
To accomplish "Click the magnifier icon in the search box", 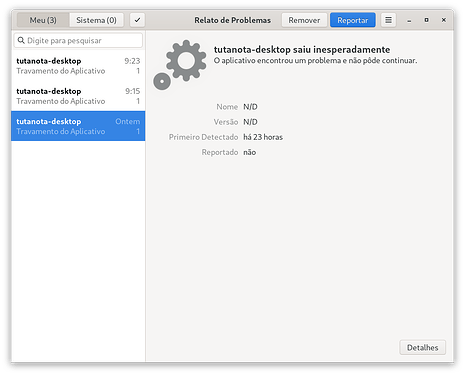I will coord(21,40).
